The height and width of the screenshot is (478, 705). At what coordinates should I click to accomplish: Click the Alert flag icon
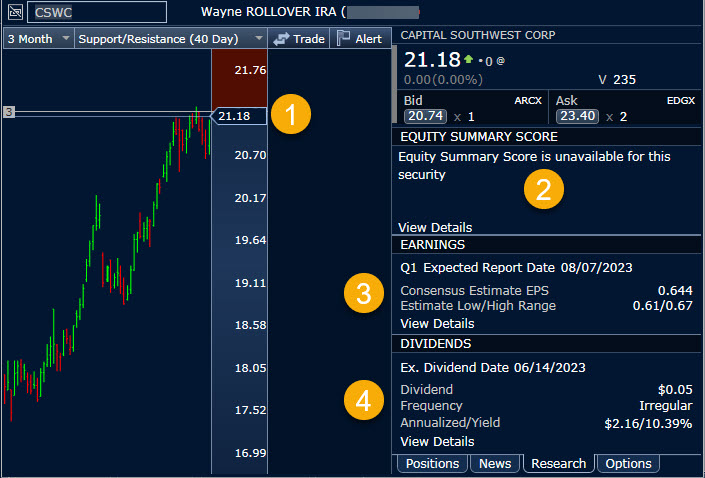click(x=344, y=38)
